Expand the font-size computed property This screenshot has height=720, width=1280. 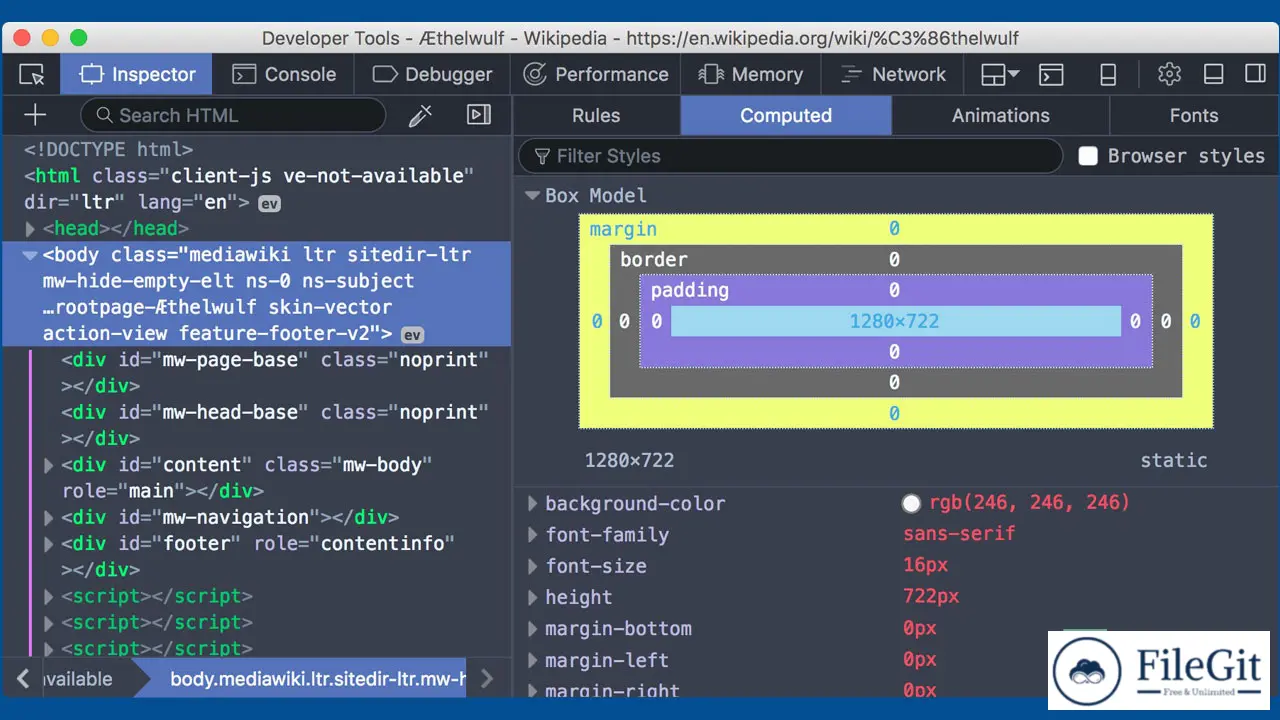click(533, 566)
